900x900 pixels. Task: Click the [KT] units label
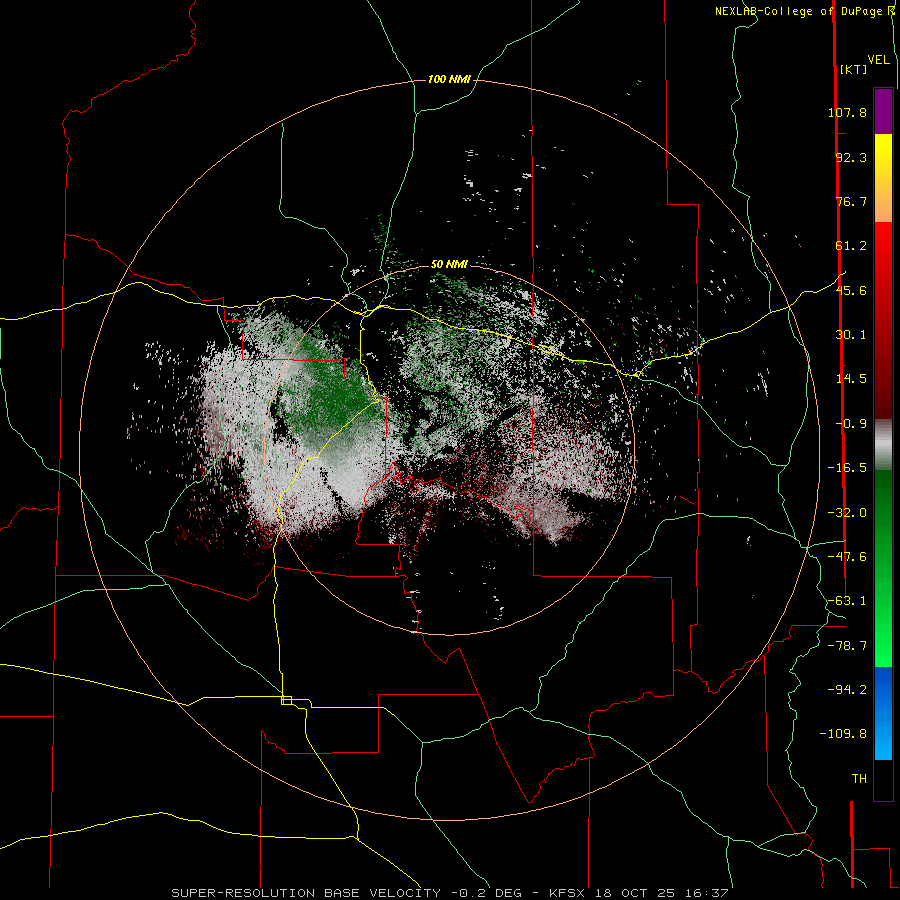coord(853,69)
